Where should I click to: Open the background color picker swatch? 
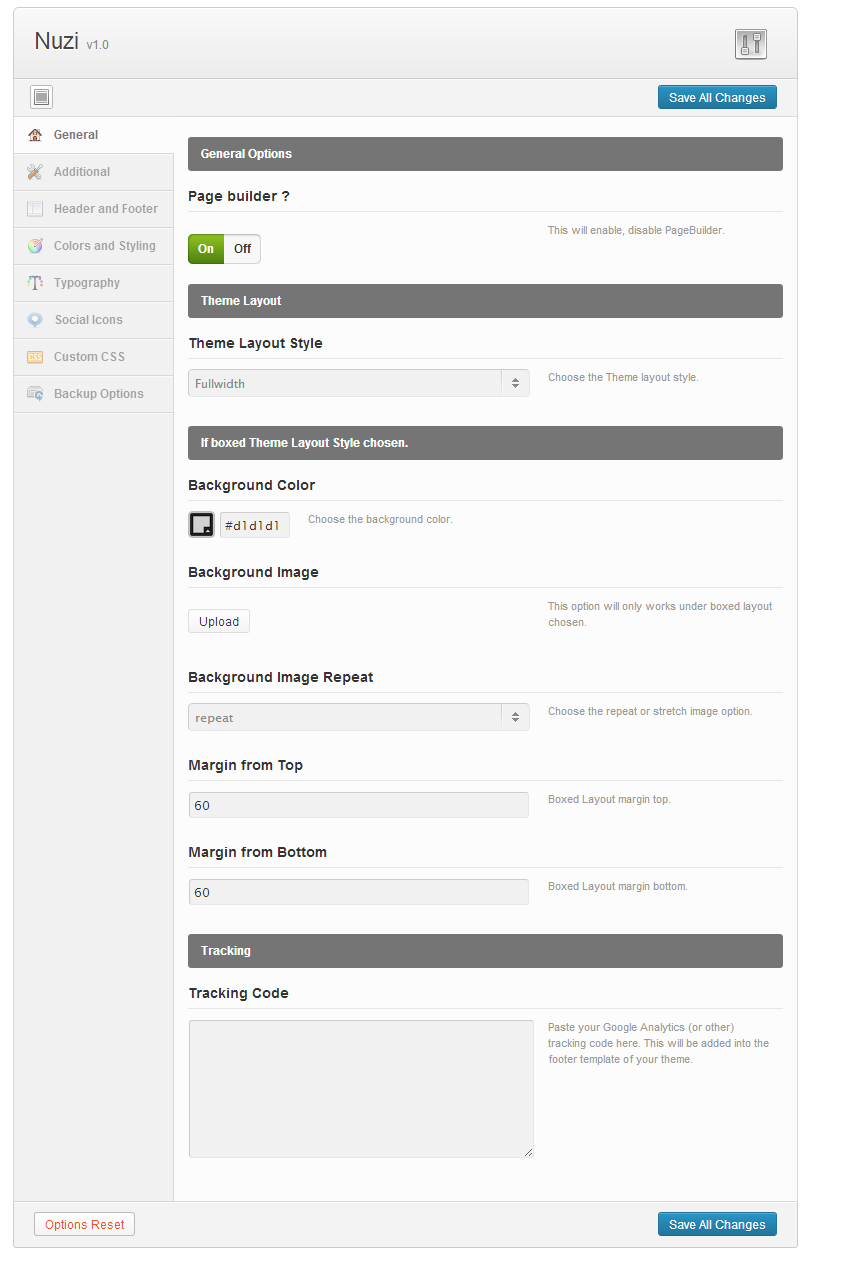pos(201,523)
